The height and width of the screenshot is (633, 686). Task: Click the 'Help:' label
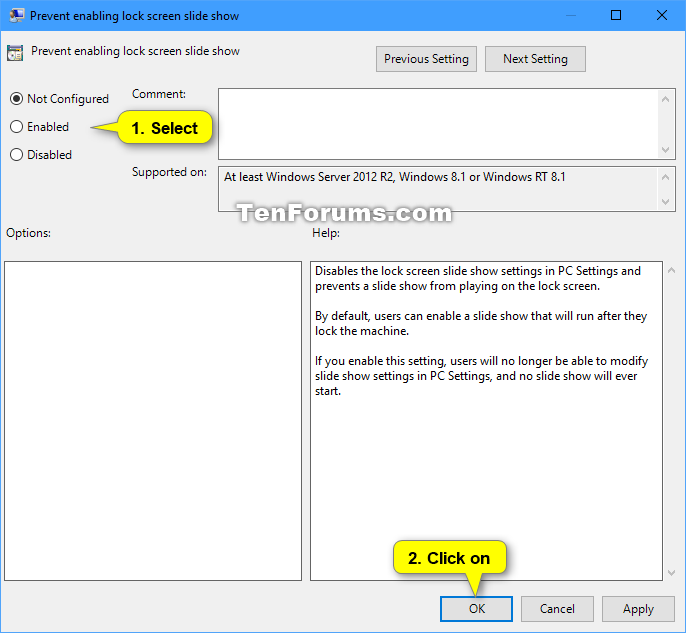(326, 233)
